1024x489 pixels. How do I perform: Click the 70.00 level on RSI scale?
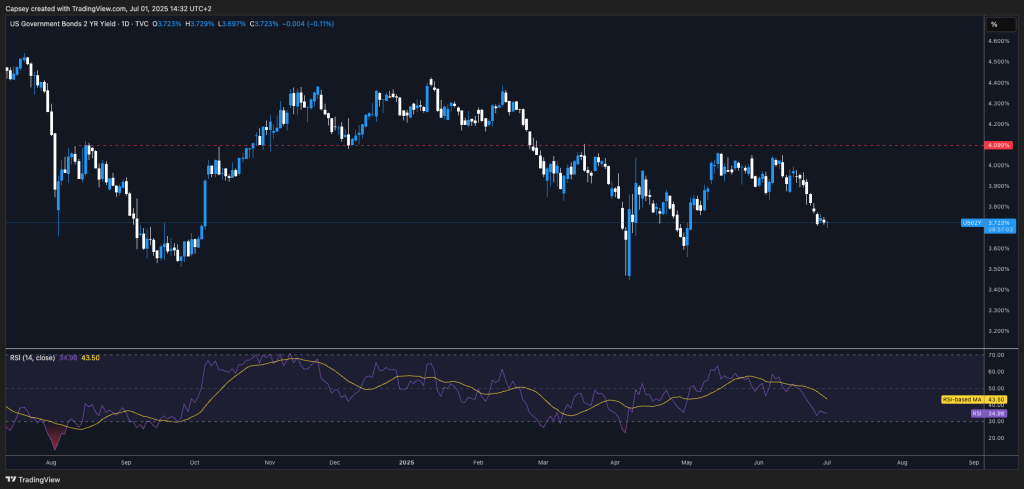coord(996,355)
